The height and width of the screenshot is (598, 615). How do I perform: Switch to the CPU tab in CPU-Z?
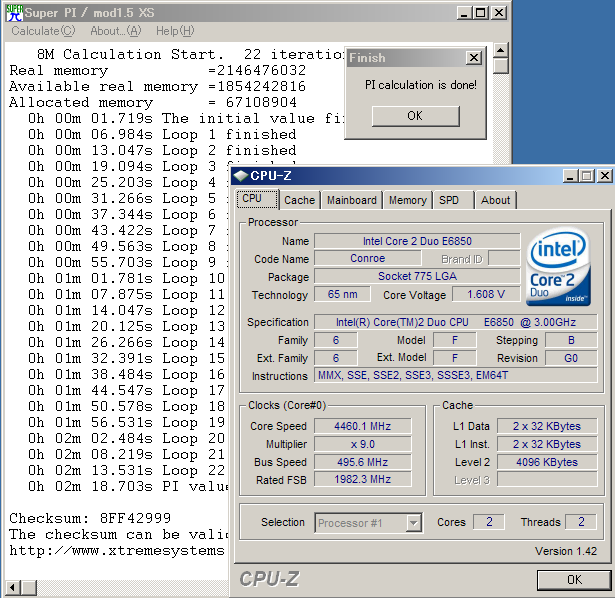pyautogui.click(x=258, y=199)
